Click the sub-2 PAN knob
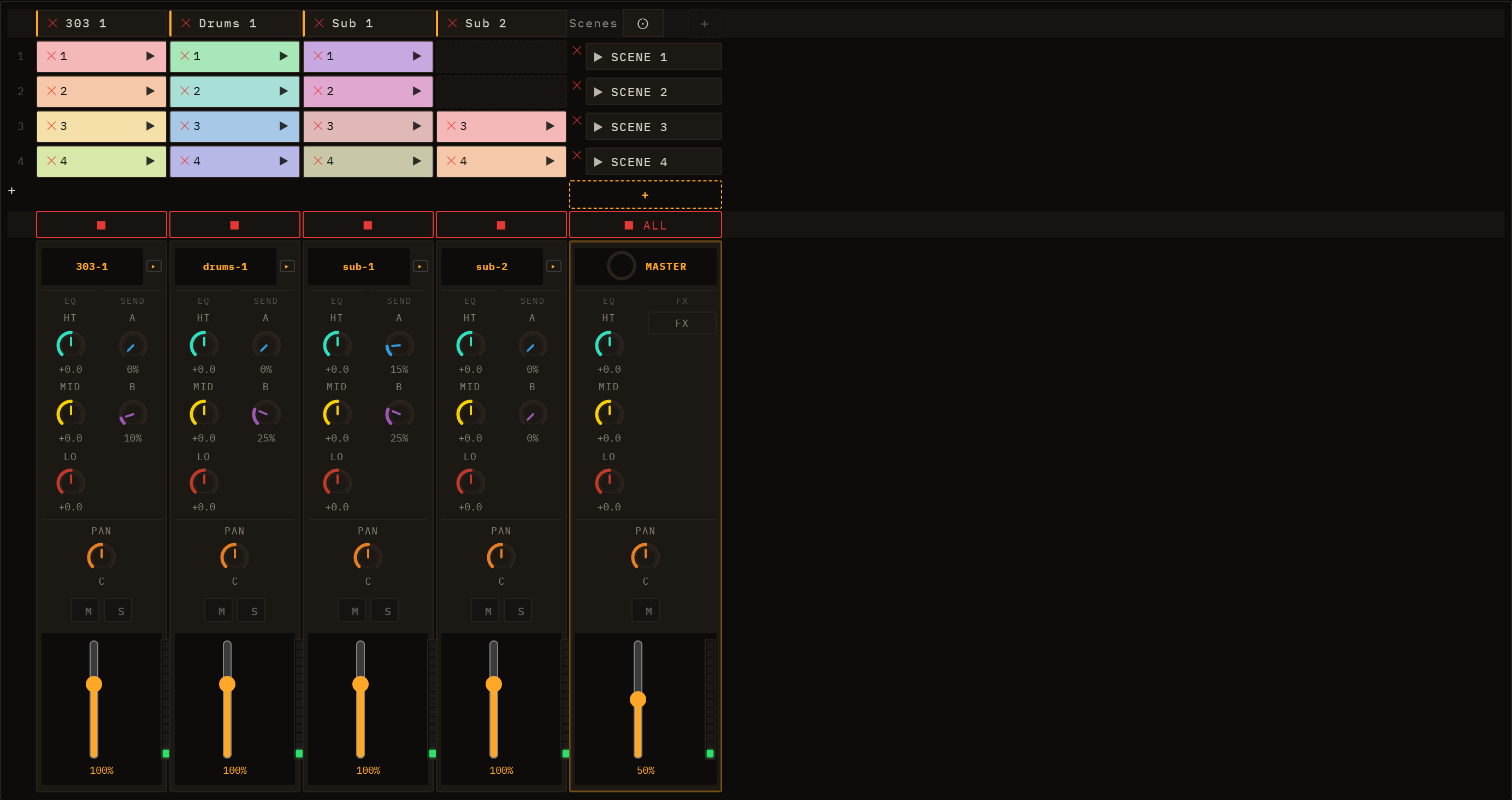The image size is (1512, 800). tap(501, 557)
